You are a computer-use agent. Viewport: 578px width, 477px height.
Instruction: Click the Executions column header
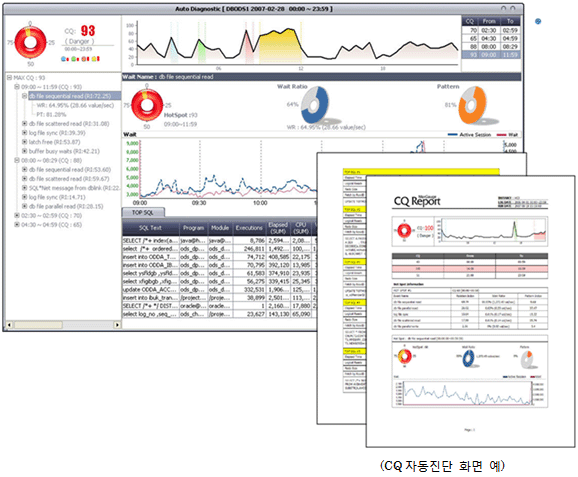pyautogui.click(x=249, y=228)
